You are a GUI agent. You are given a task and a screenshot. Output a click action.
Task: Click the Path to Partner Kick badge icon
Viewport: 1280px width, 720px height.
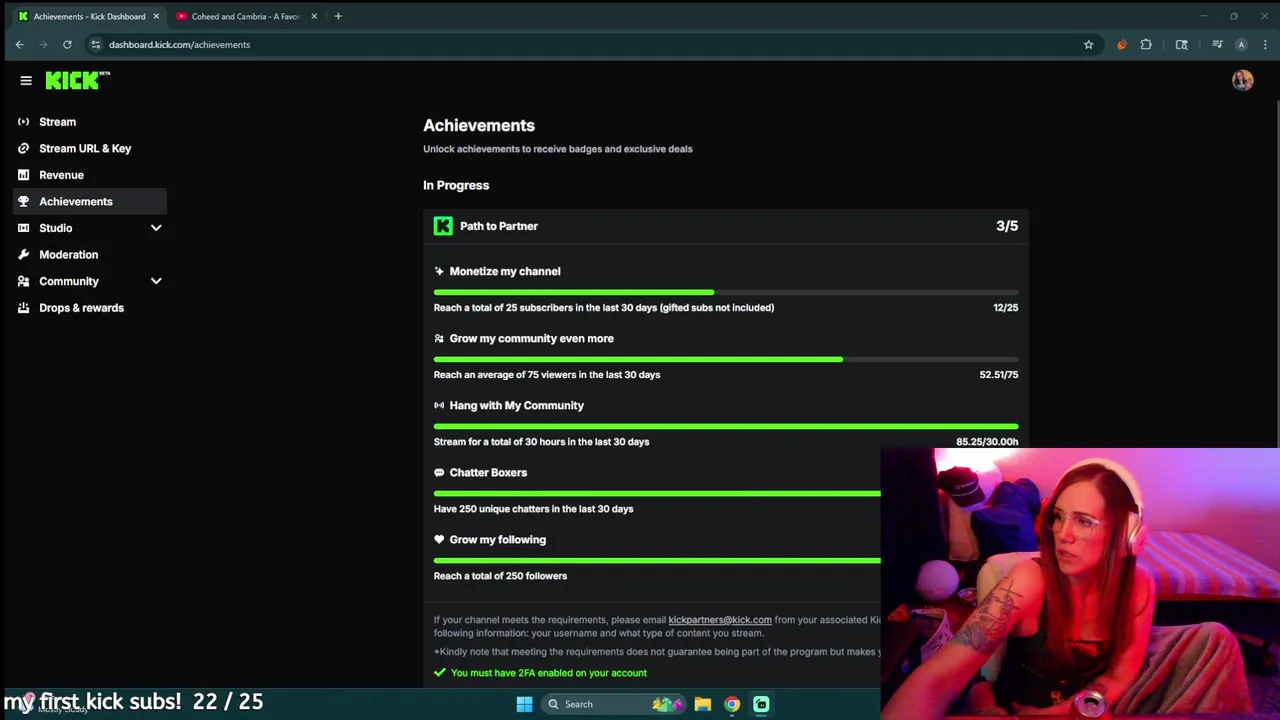click(x=443, y=226)
